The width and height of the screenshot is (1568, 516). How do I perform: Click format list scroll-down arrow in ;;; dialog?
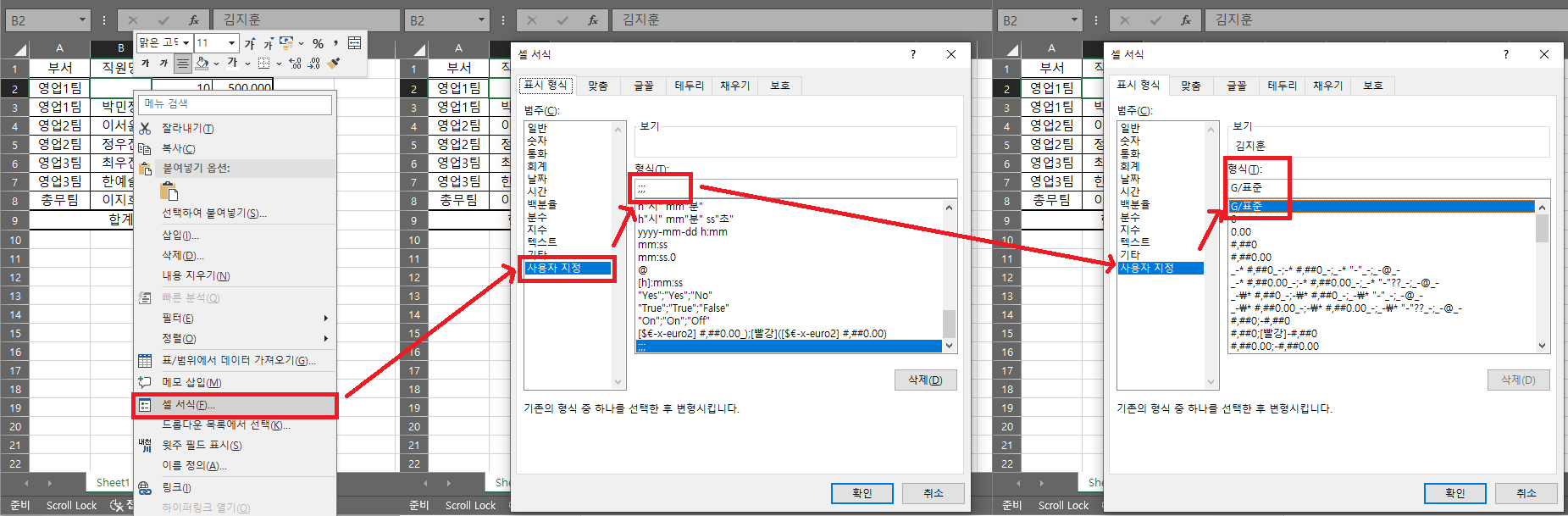[949, 346]
